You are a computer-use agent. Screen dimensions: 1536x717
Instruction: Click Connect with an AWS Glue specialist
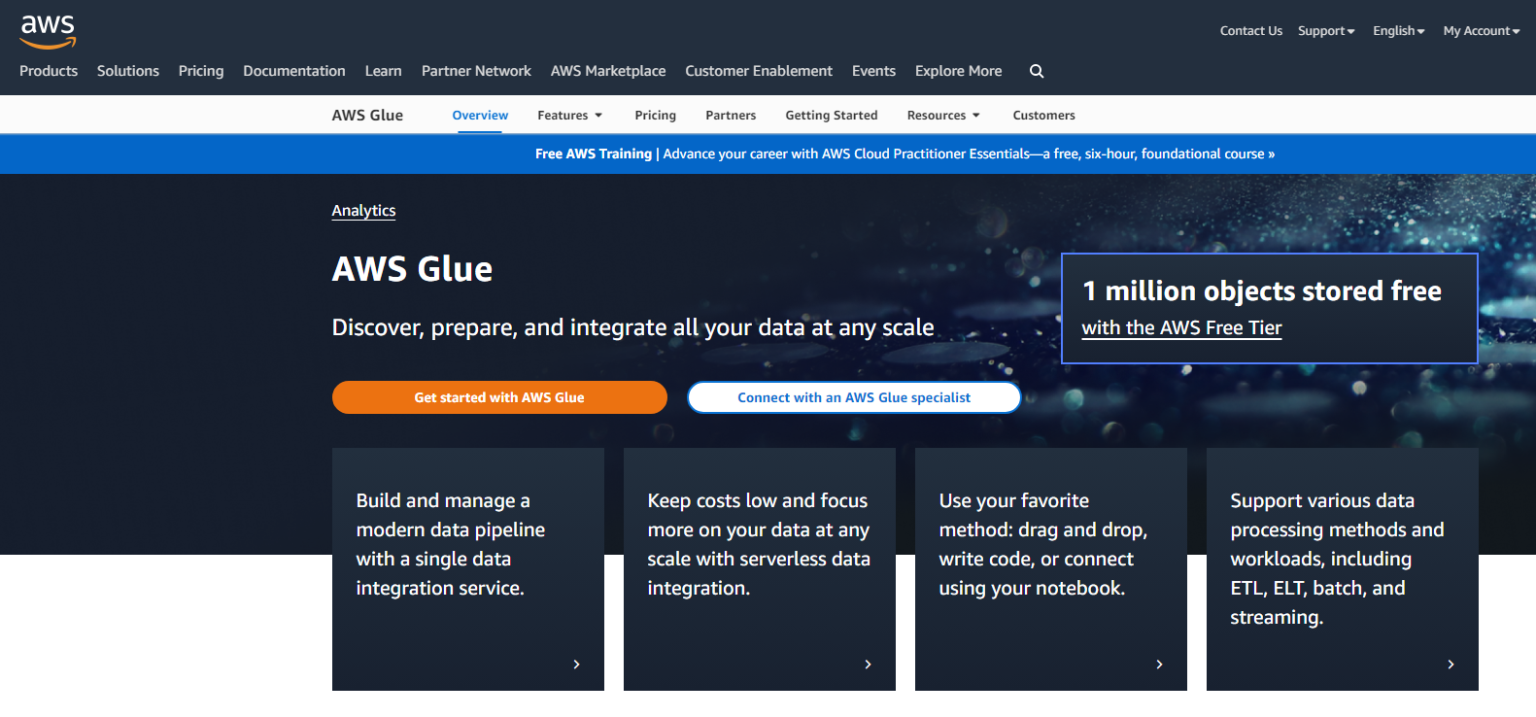pos(854,397)
